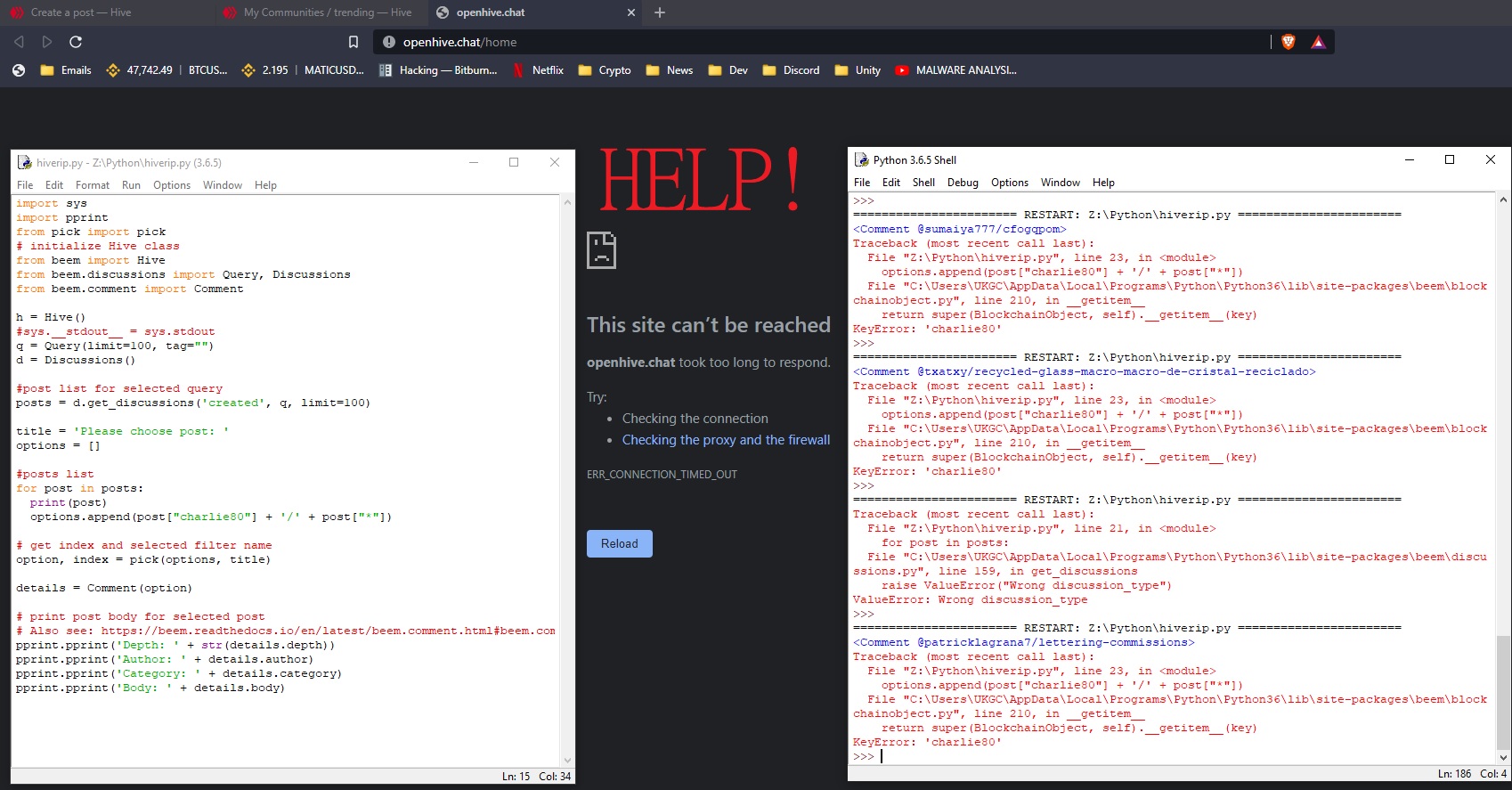Click the Reload button on error page
The width and height of the screenshot is (1512, 790).
coord(620,543)
